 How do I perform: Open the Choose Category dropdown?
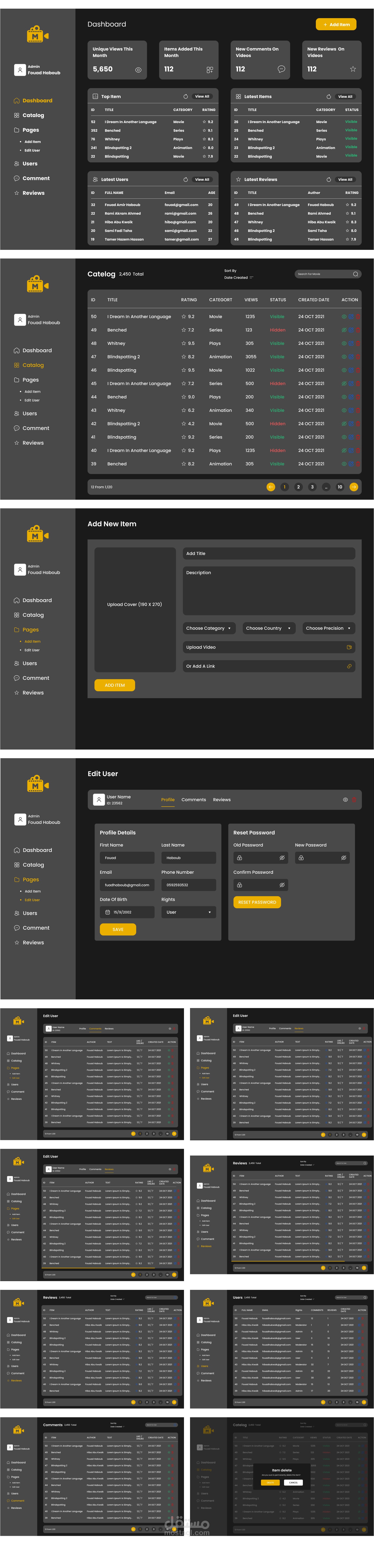tap(209, 628)
